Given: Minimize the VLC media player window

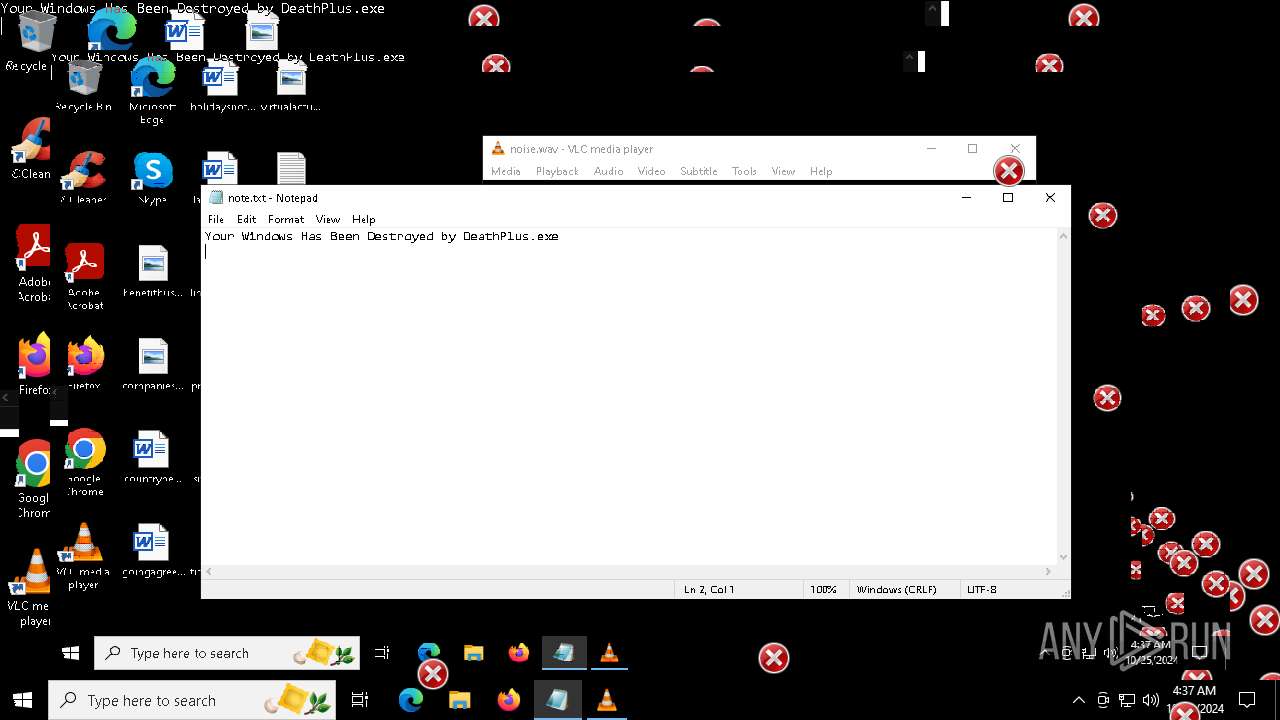Looking at the screenshot, I should tap(931, 148).
